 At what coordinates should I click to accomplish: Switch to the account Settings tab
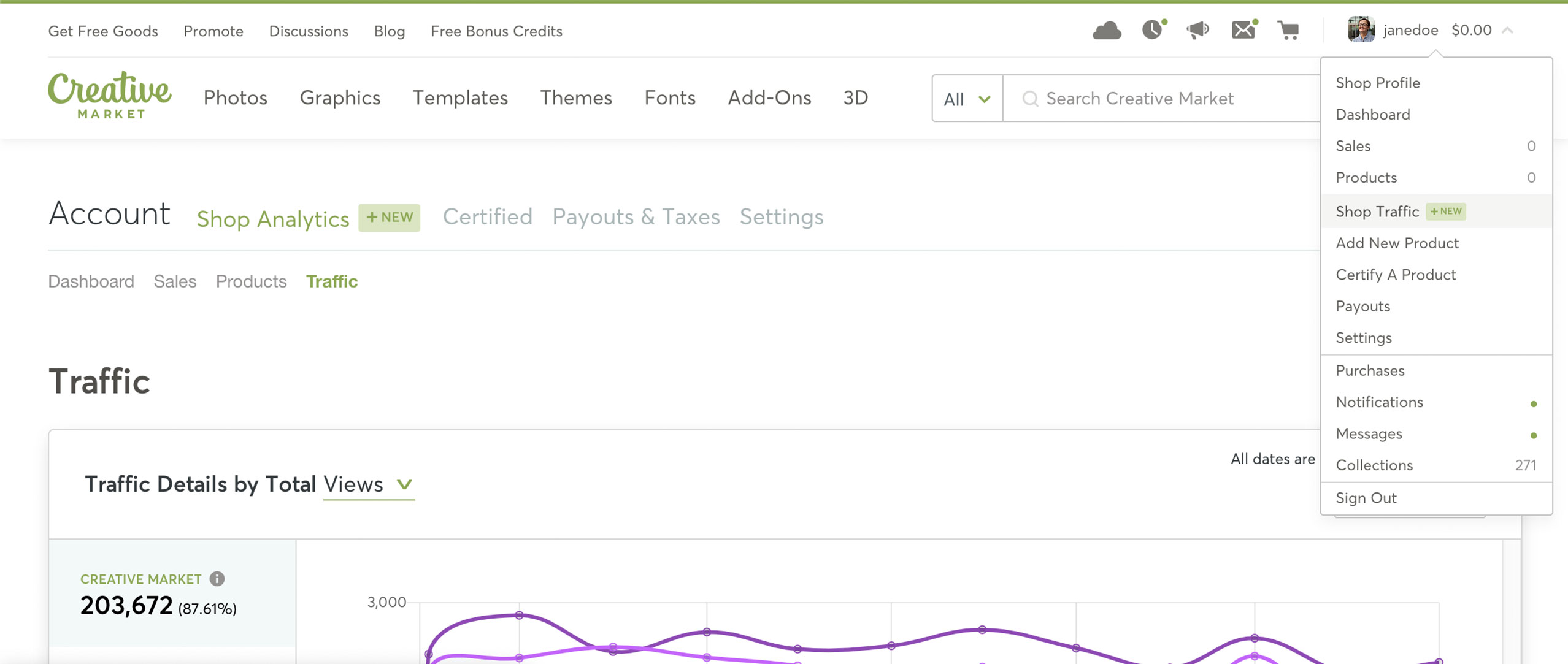[782, 216]
